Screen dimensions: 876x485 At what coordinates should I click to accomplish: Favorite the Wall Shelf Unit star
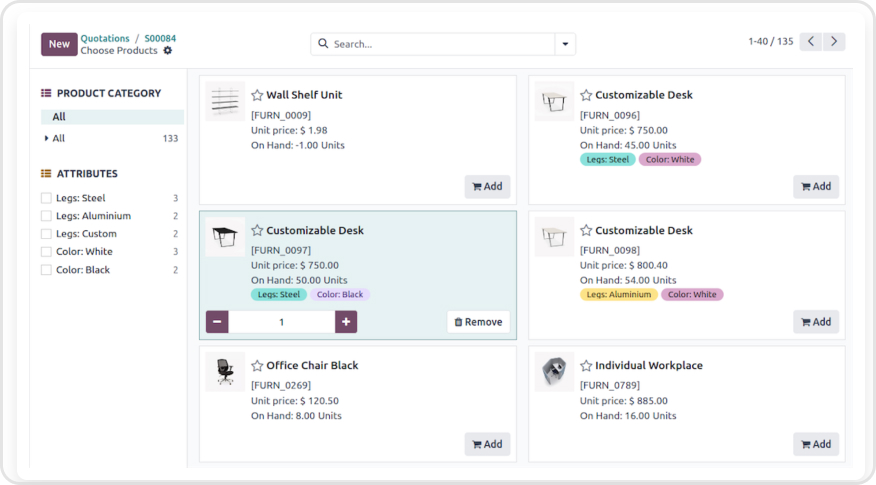pos(257,95)
